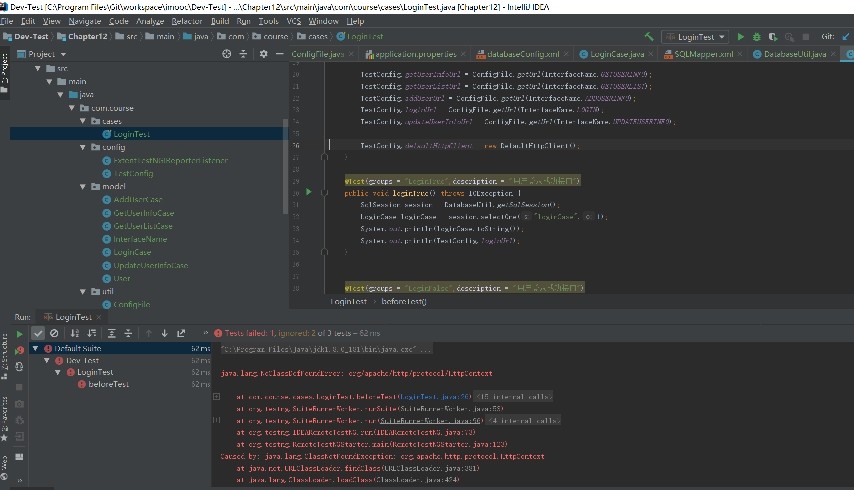Viewport: 854px width, 490px height.
Task: Open the Refactor menu
Action: tap(186, 20)
